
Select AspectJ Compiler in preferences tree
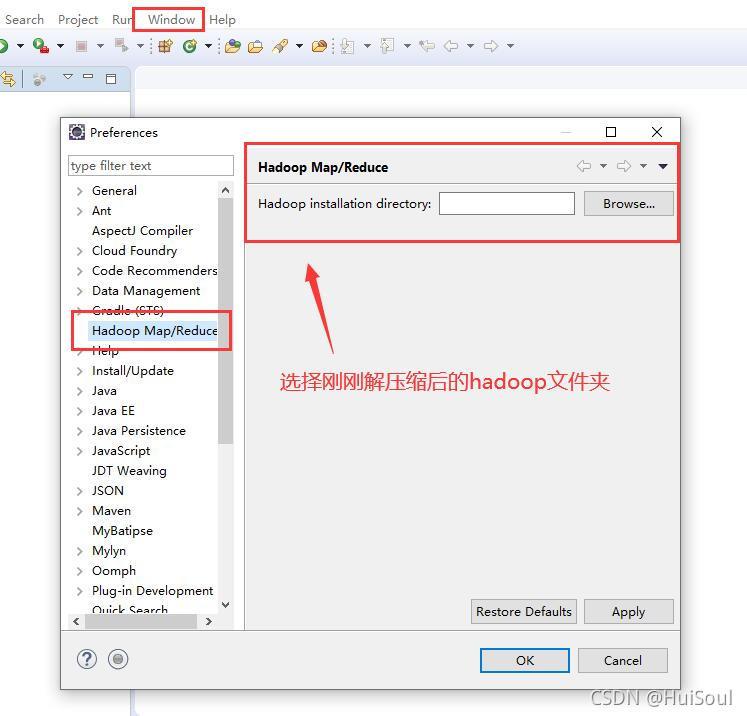tap(142, 231)
